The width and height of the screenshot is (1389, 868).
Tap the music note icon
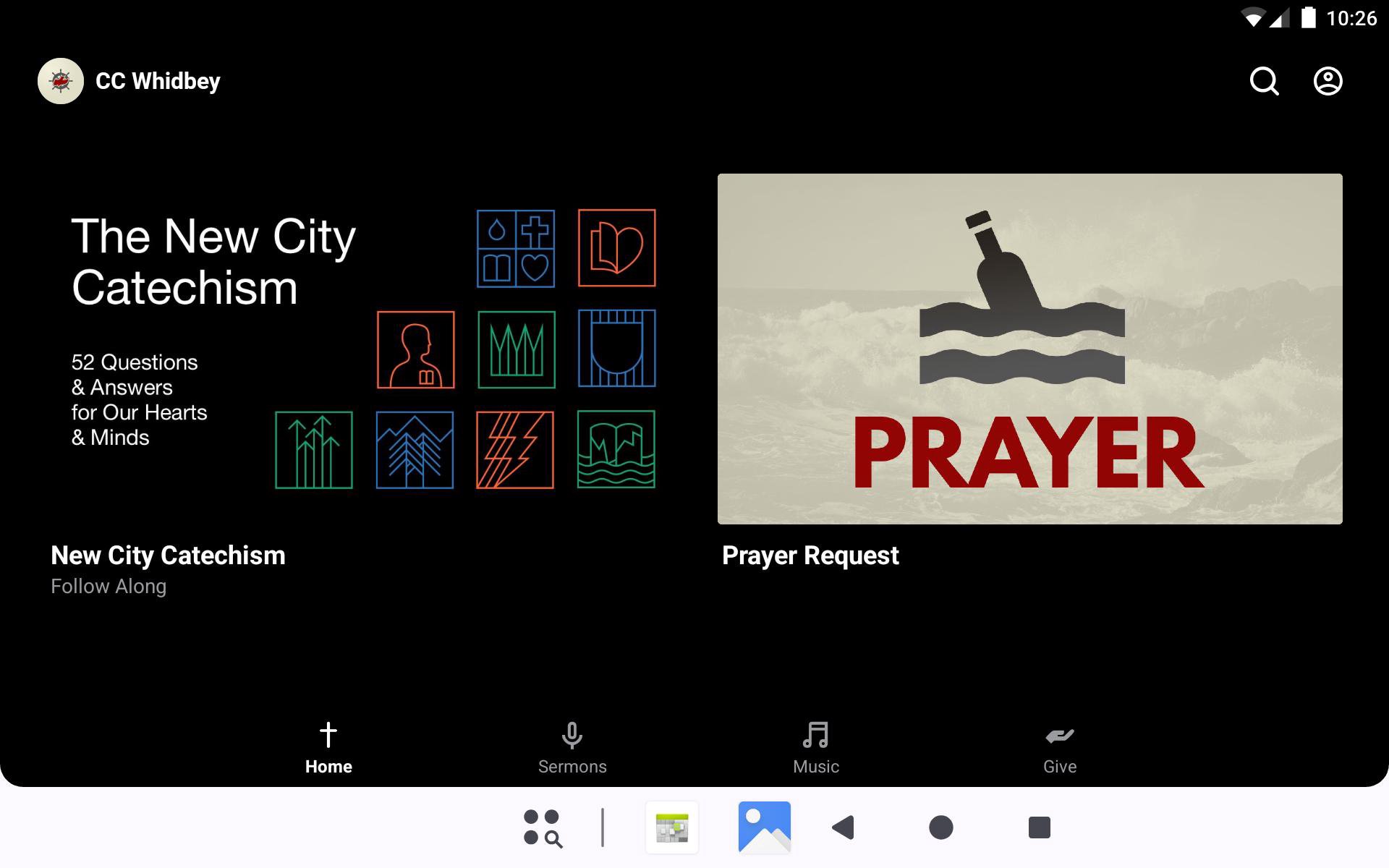(x=815, y=735)
